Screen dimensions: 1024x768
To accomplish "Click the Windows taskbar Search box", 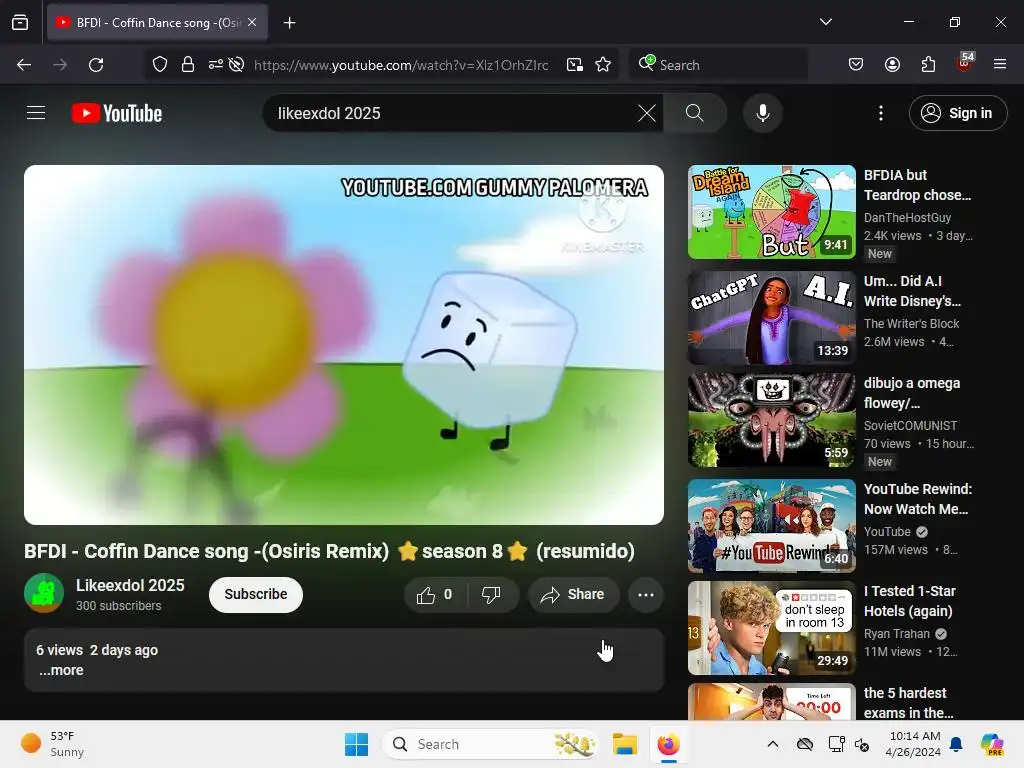I will pos(490,744).
